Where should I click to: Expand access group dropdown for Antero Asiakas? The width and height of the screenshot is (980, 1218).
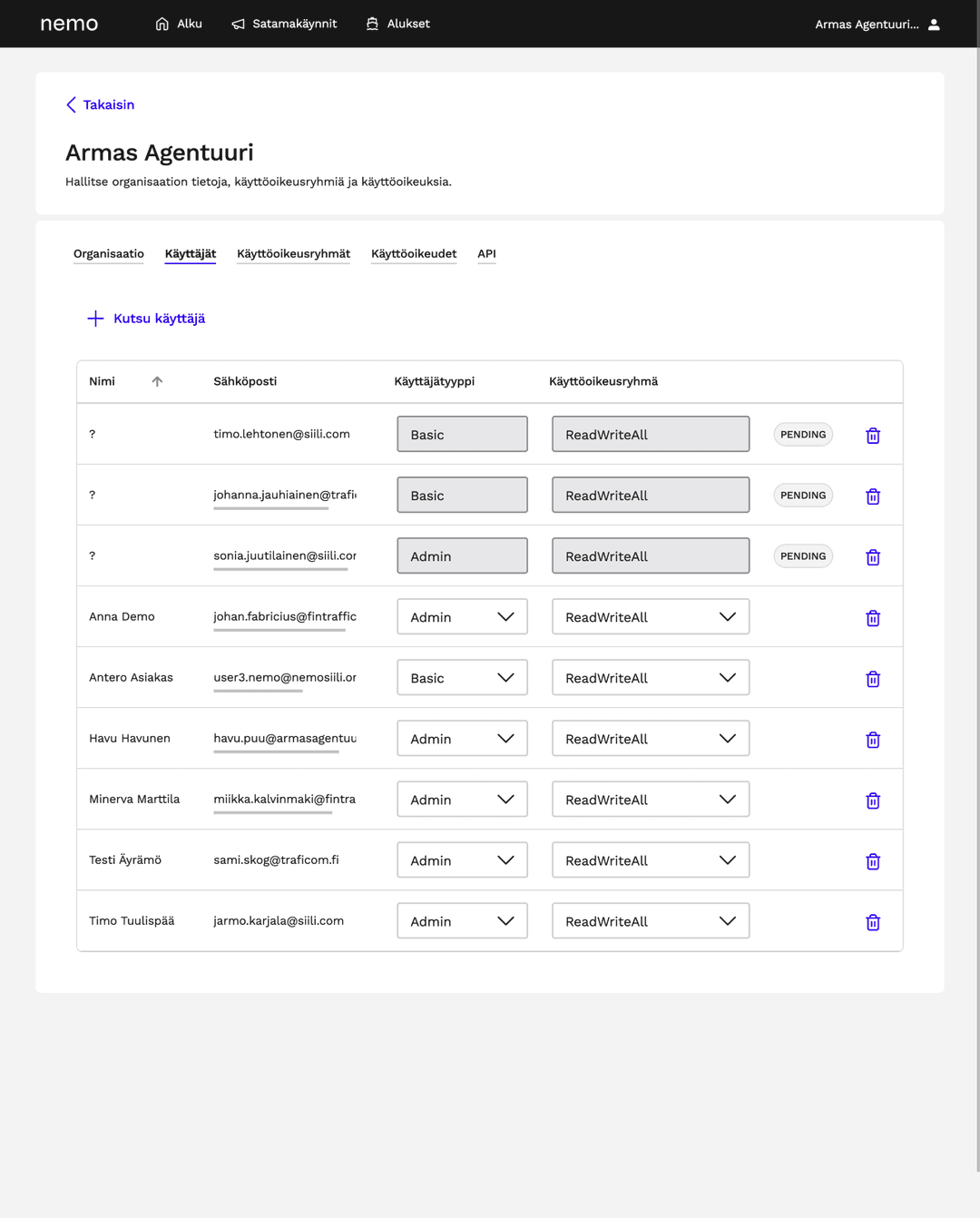pyautogui.click(x=650, y=678)
